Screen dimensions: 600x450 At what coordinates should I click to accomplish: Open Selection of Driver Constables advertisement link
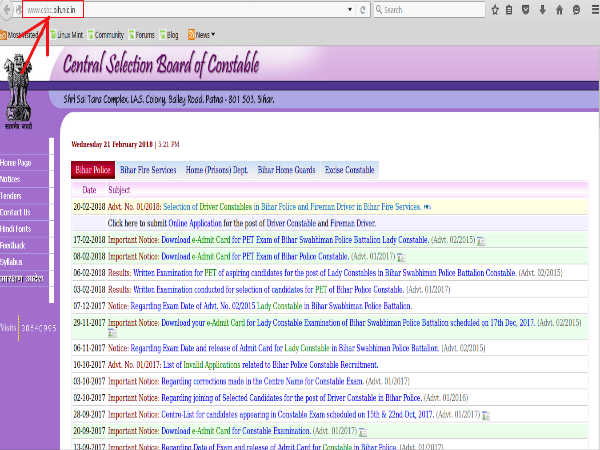click(292, 207)
